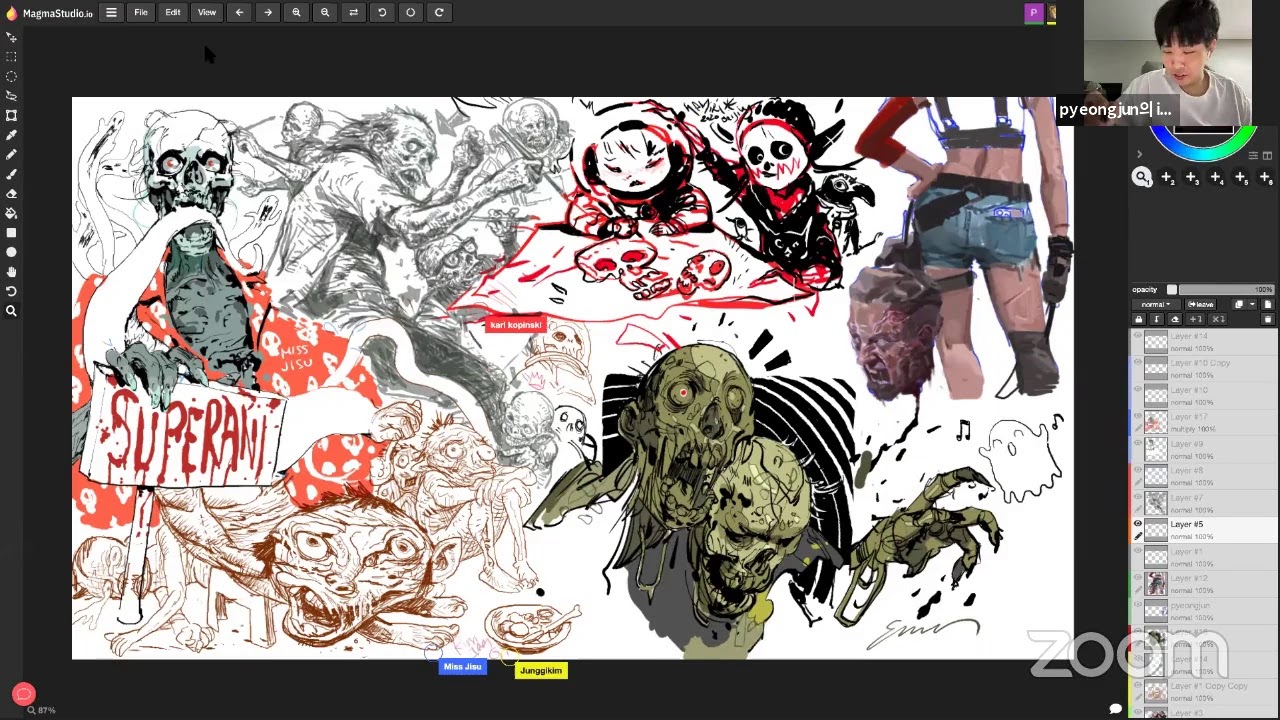This screenshot has width=1280, height=720.
Task: Click the flip view horizontally button
Action: [353, 12]
